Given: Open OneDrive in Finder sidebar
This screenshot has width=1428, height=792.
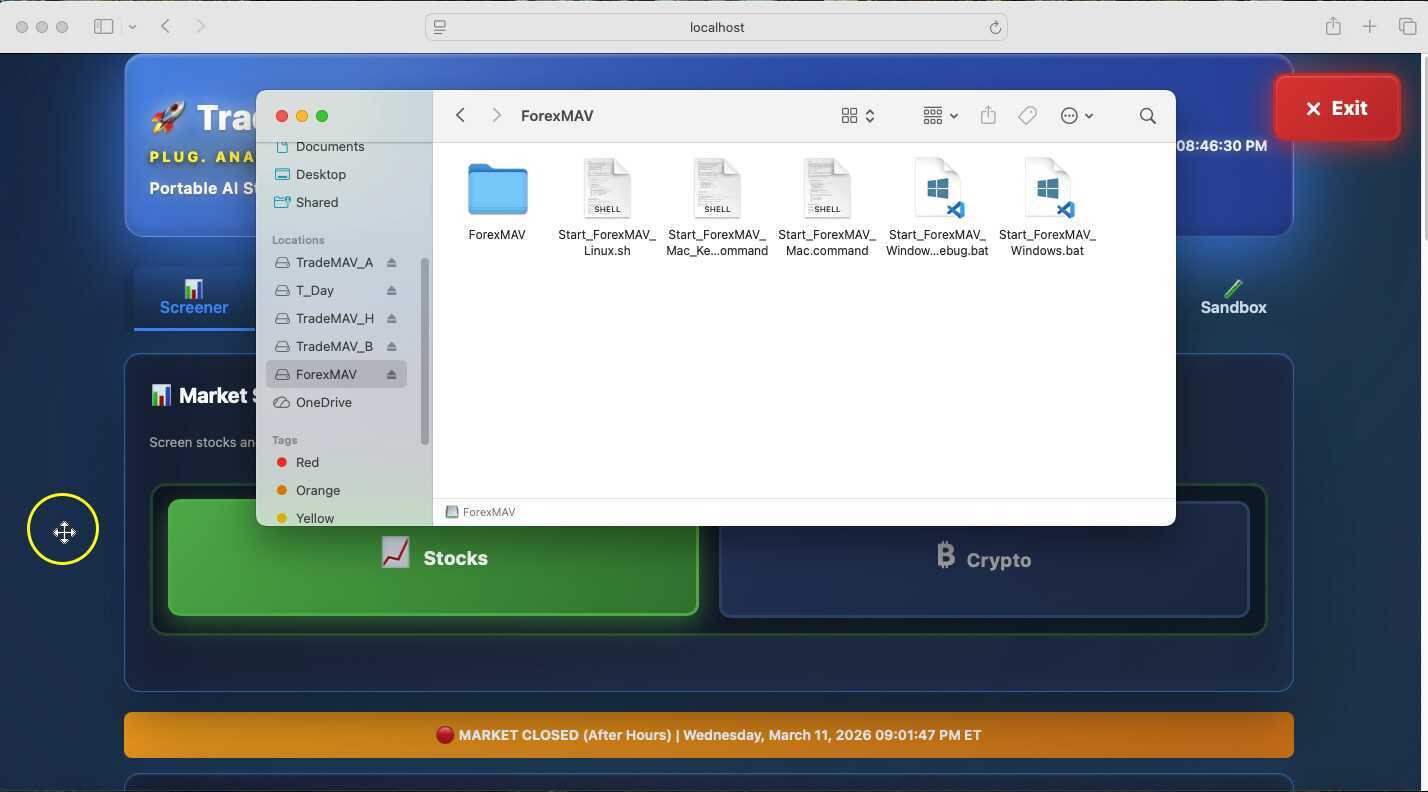Looking at the screenshot, I should [323, 403].
